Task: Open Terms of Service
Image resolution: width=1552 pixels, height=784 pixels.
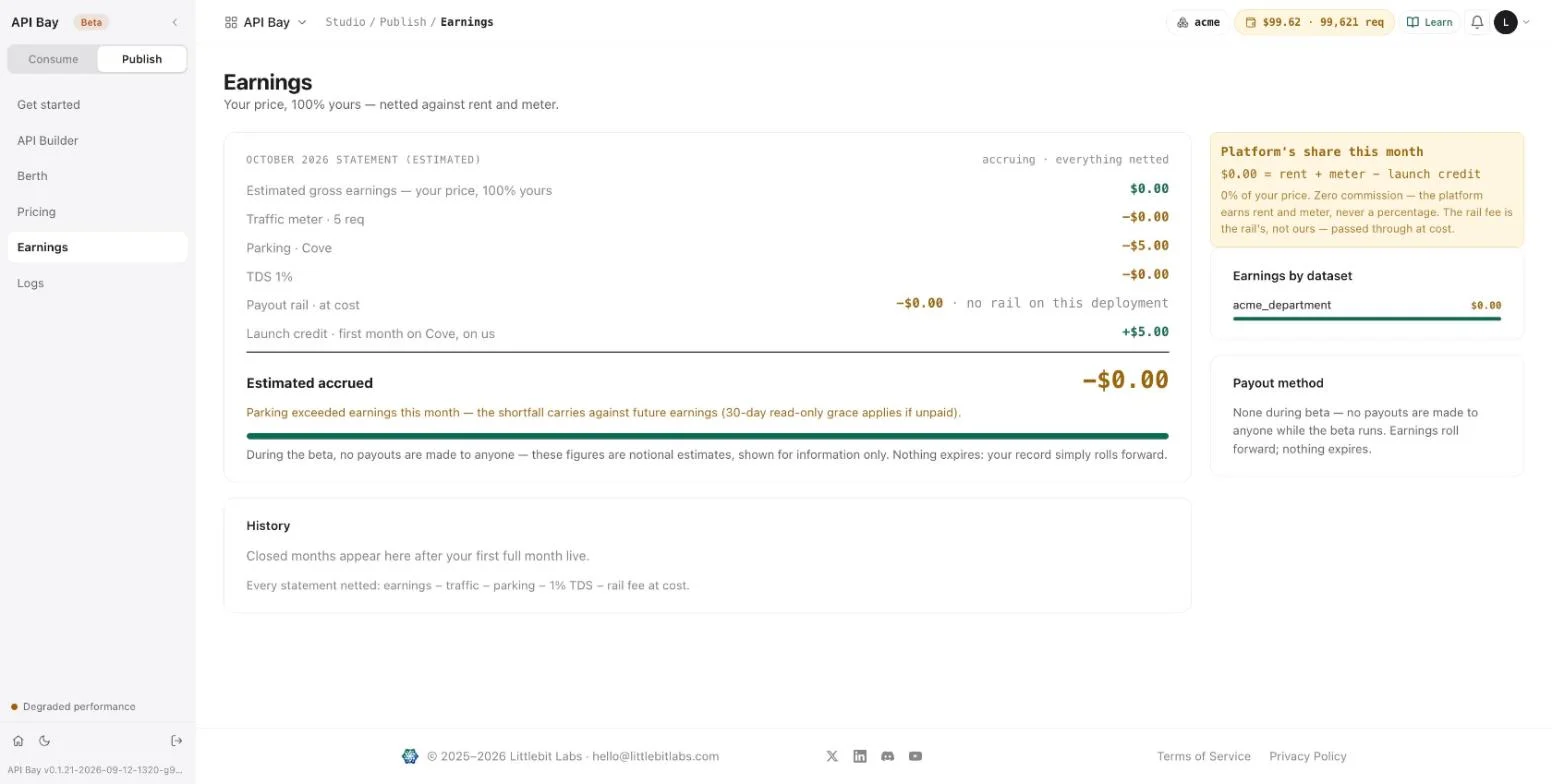Action: click(x=1204, y=756)
